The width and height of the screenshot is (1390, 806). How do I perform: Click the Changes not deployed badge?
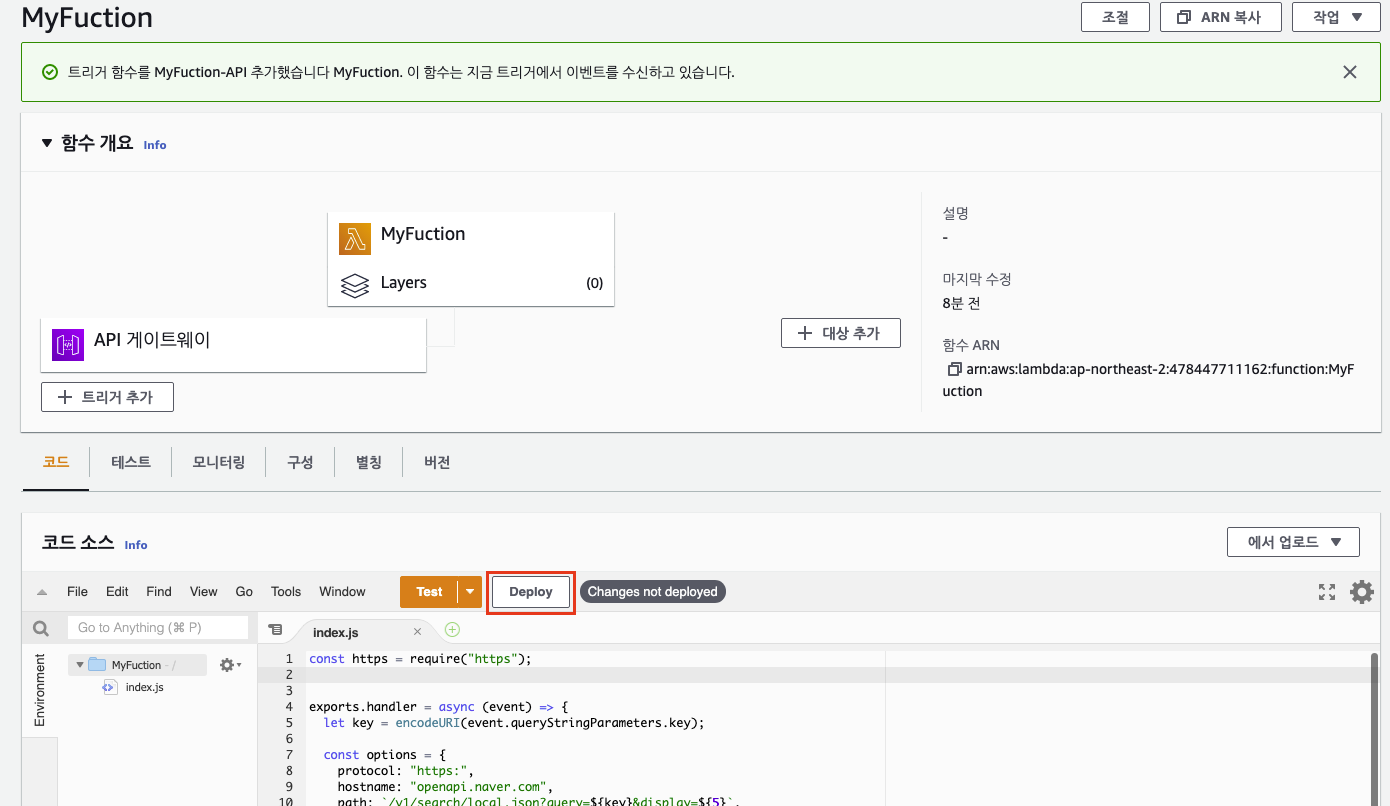pyautogui.click(x=653, y=592)
